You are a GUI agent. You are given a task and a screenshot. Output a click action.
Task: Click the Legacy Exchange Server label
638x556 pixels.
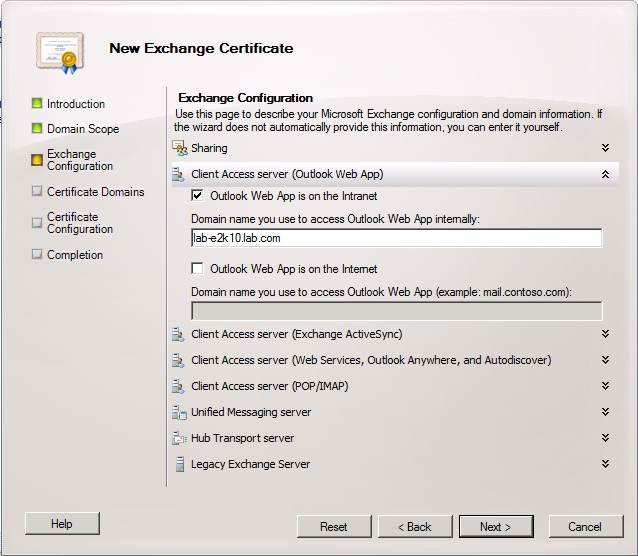click(x=251, y=464)
